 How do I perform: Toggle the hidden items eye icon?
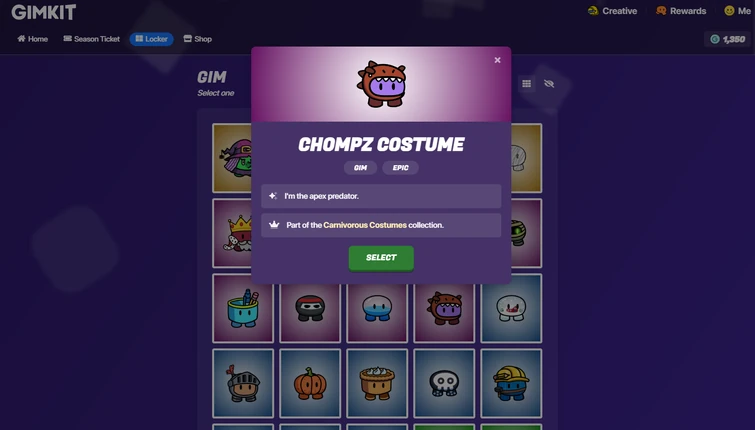tap(549, 84)
